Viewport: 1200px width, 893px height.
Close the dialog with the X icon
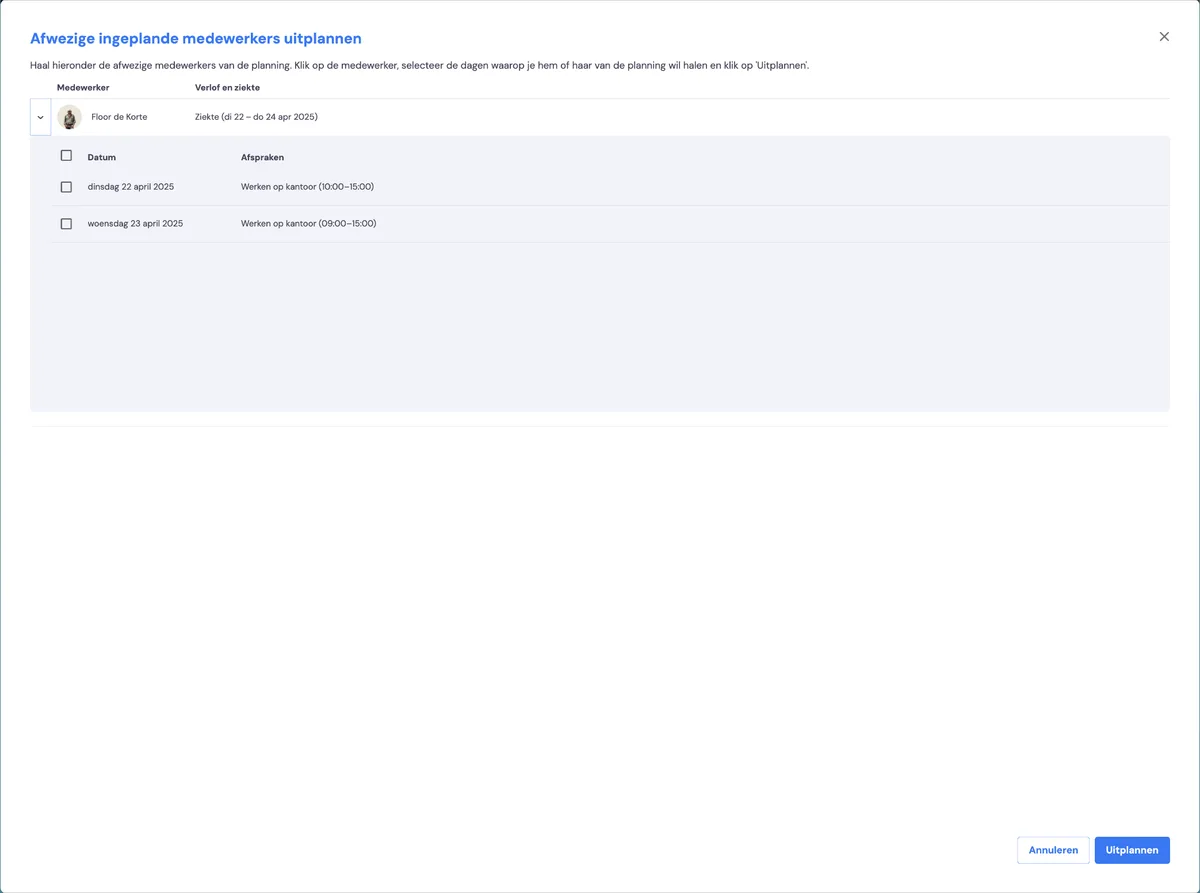point(1164,37)
